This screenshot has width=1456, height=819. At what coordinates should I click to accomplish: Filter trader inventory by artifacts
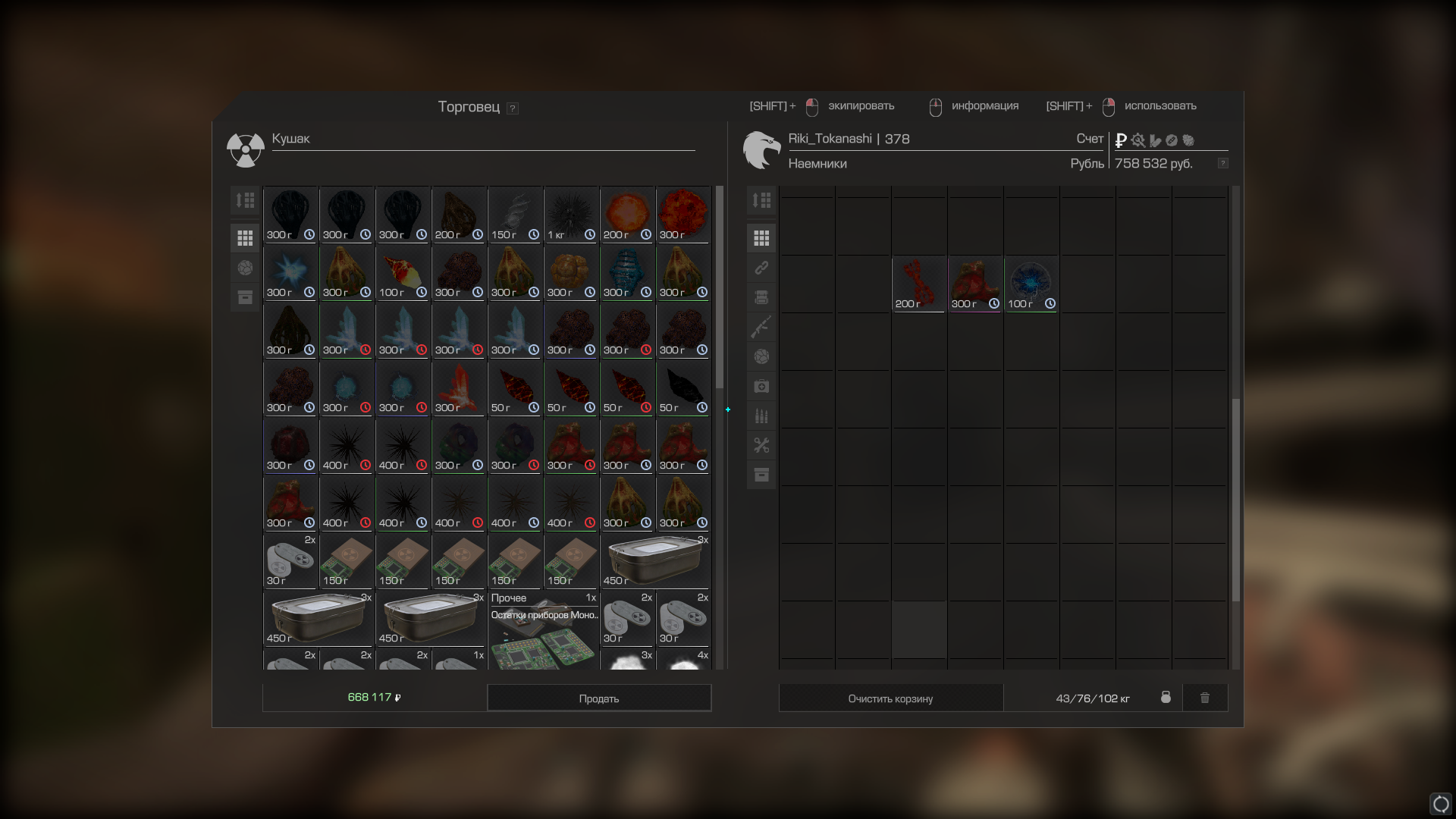245,268
